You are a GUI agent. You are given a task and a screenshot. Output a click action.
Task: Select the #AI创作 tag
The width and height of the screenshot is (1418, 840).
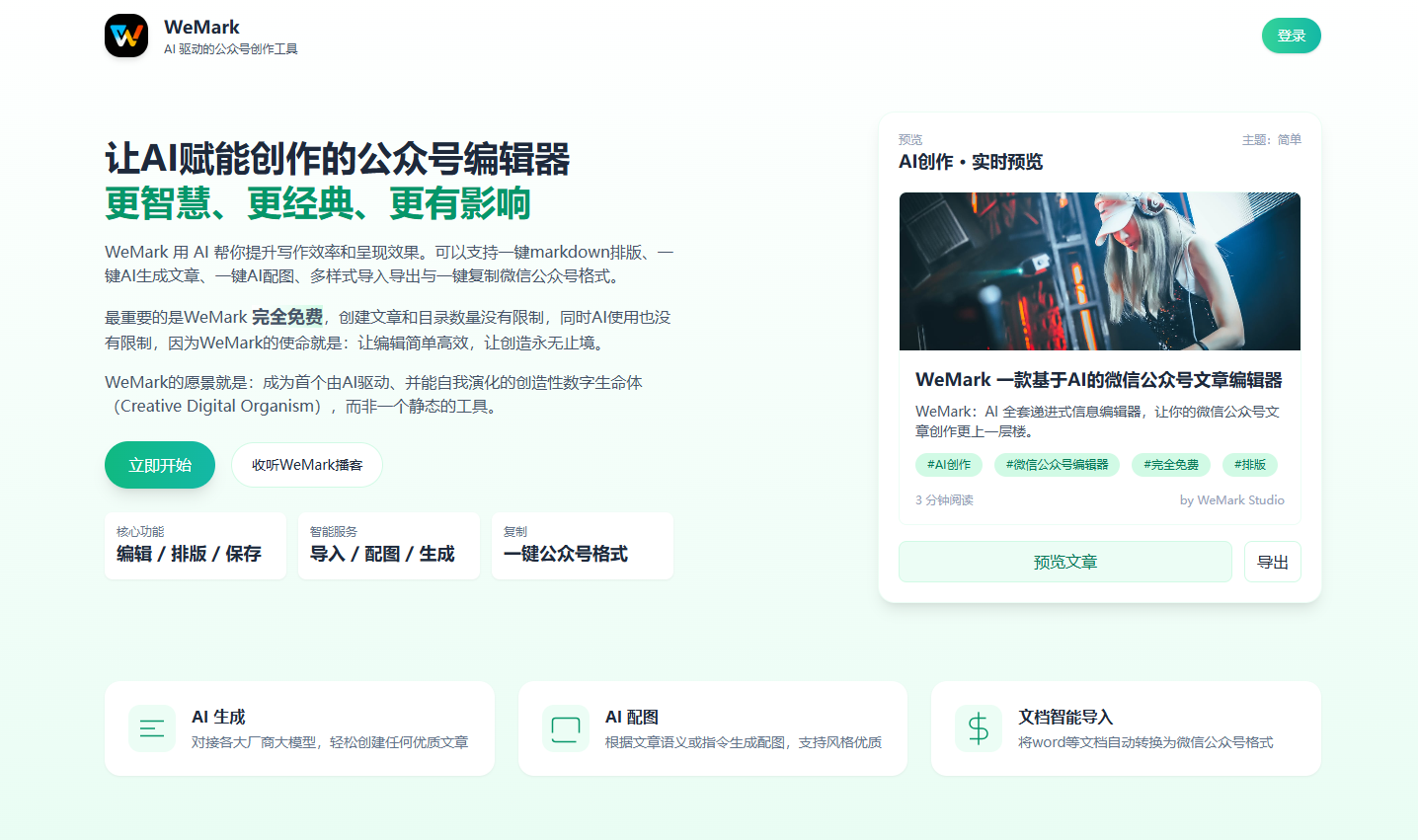pyautogui.click(x=949, y=465)
